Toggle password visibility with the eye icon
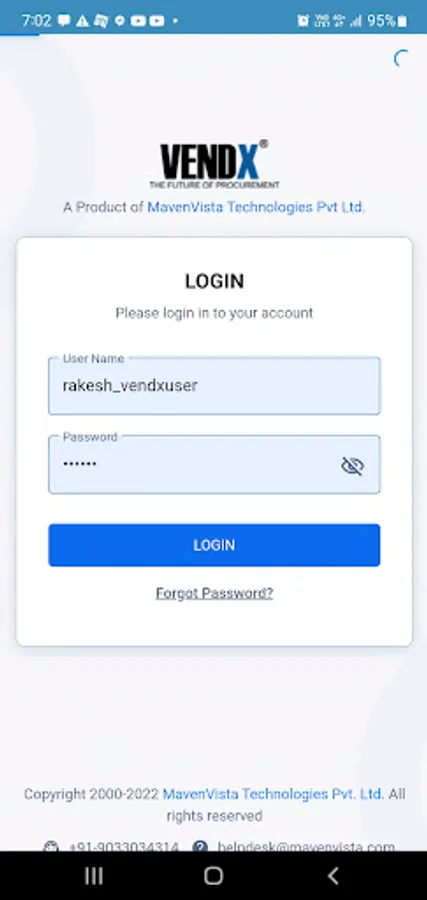This screenshot has width=427, height=900. [352, 466]
